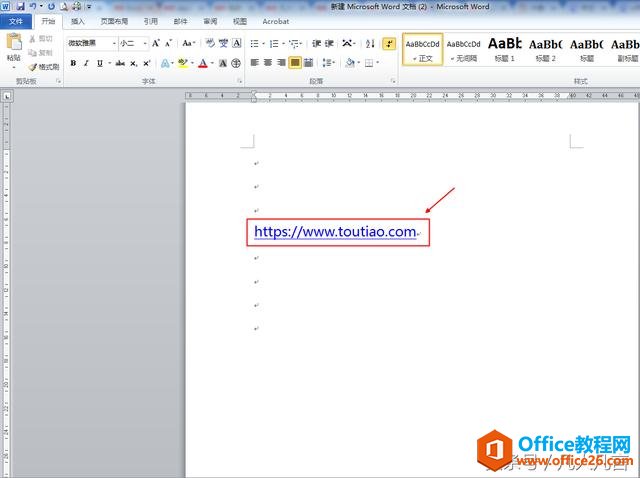Click the Undo arrow icon
This screenshot has width=640, height=478.
(33, 7)
